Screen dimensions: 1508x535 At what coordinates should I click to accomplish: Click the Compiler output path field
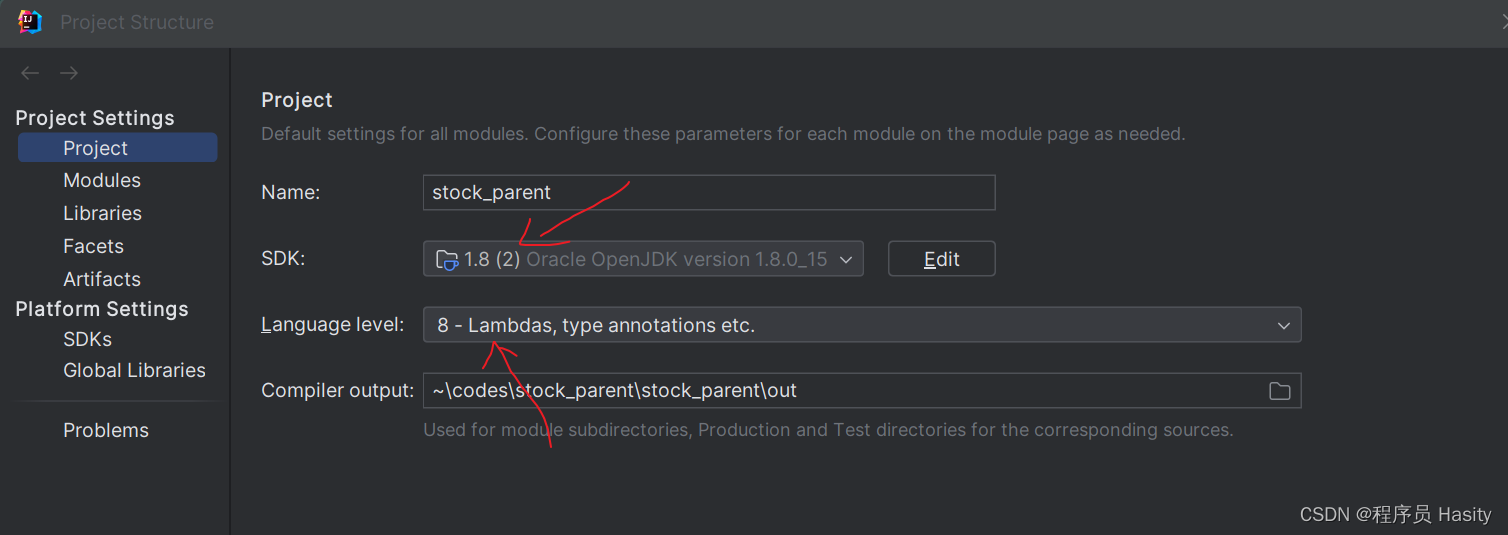point(840,391)
